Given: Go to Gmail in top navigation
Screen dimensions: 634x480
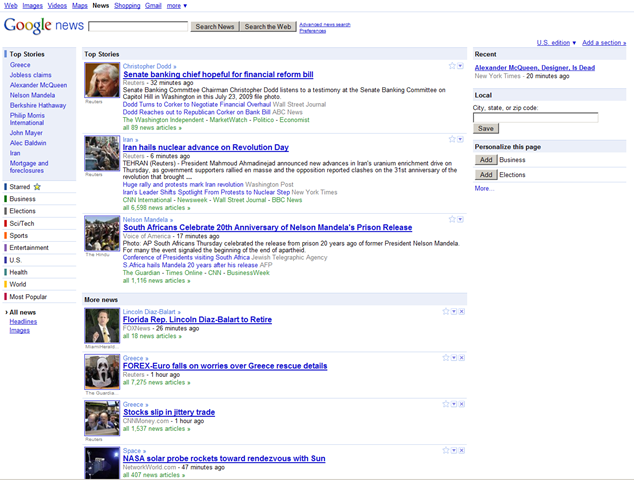Looking at the screenshot, I should coord(153,6).
